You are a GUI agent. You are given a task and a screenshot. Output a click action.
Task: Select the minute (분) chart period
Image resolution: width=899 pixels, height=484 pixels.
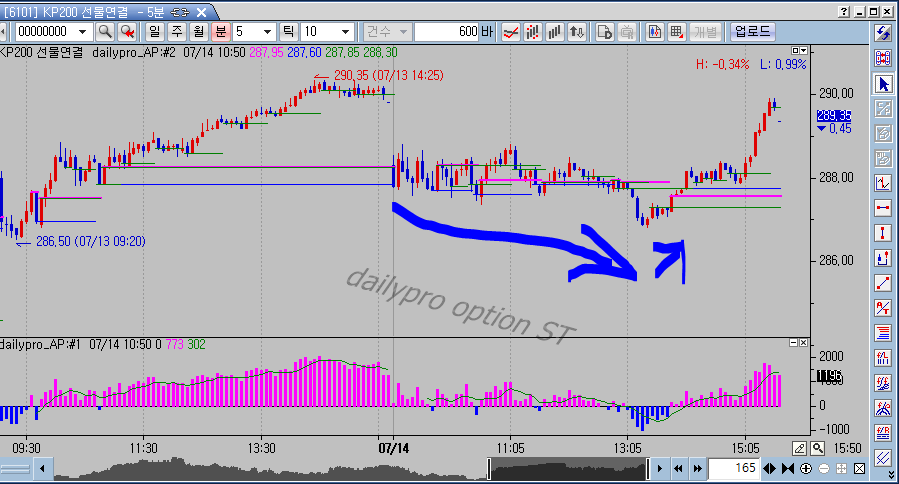(x=221, y=32)
